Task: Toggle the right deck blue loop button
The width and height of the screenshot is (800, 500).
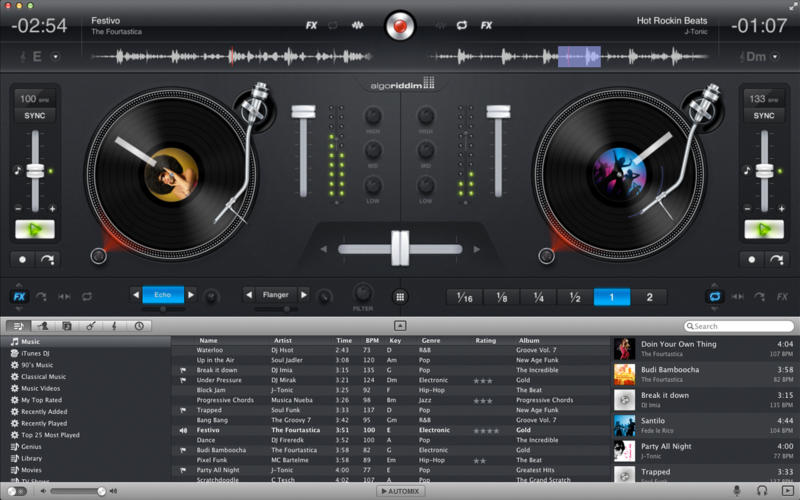Action: click(x=715, y=297)
